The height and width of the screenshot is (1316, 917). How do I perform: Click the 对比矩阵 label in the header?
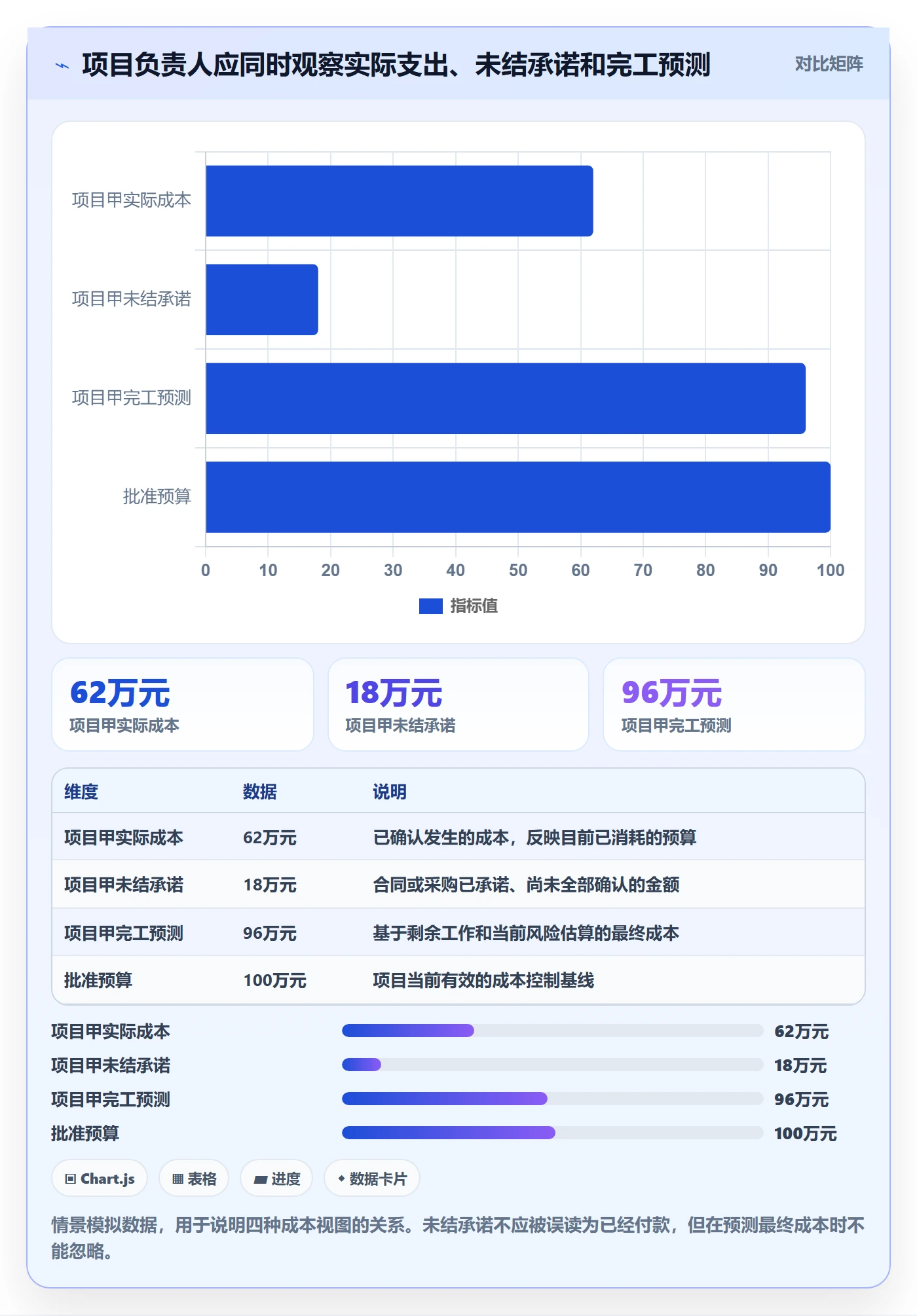(829, 64)
